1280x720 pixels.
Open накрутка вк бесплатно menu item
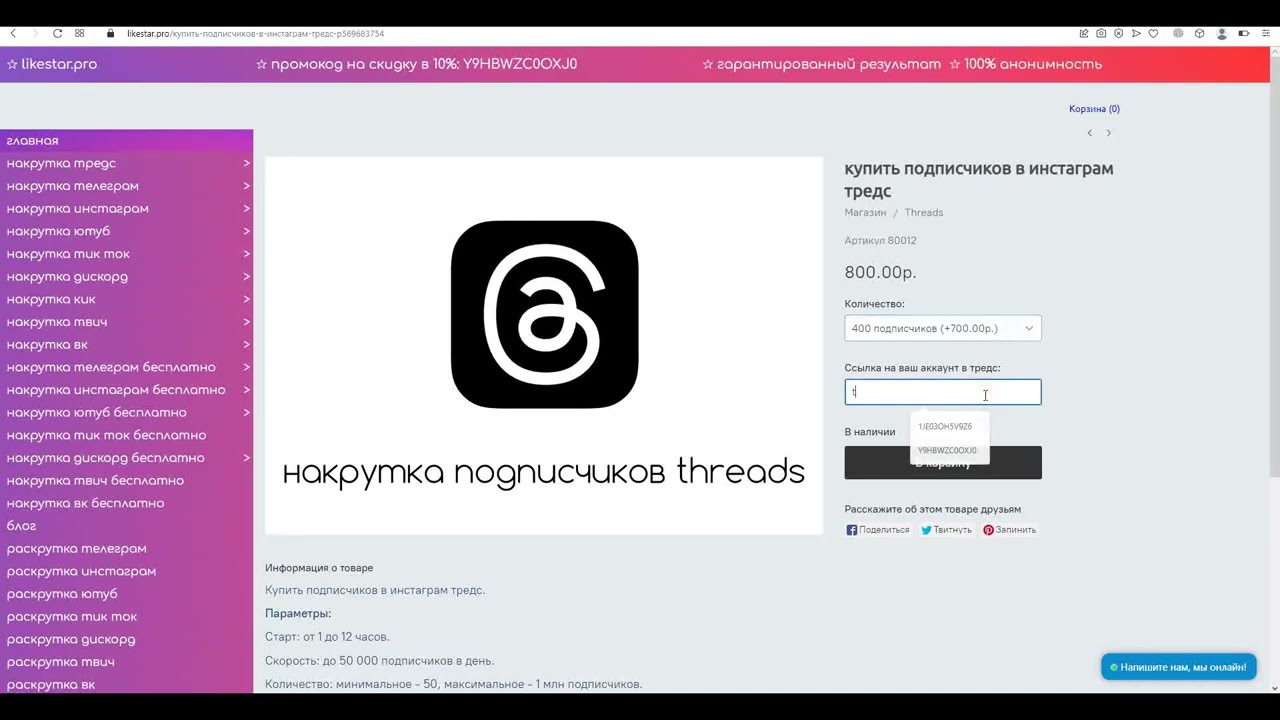126,503
